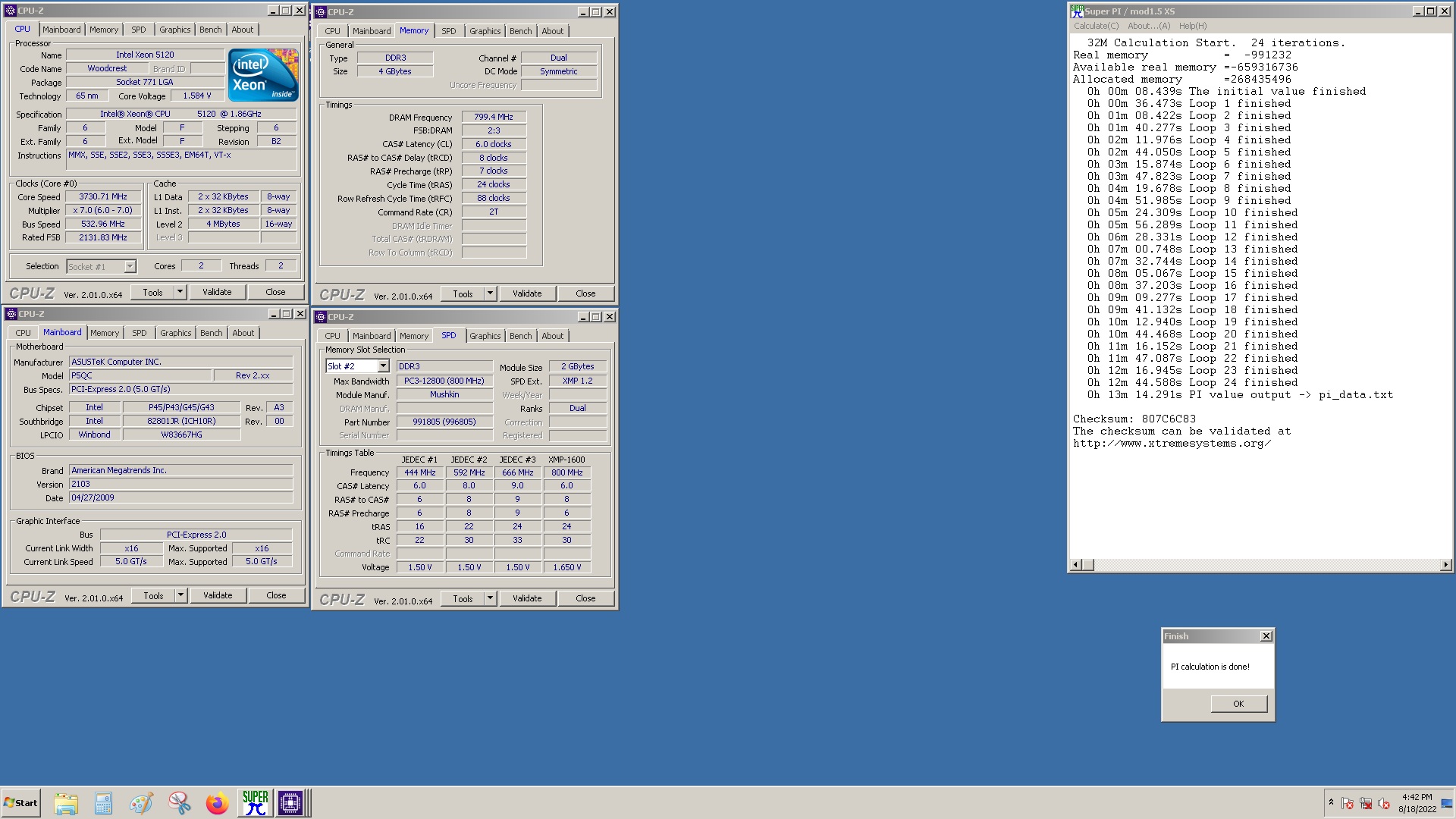Switch to Super PI taskbar button

click(255, 803)
